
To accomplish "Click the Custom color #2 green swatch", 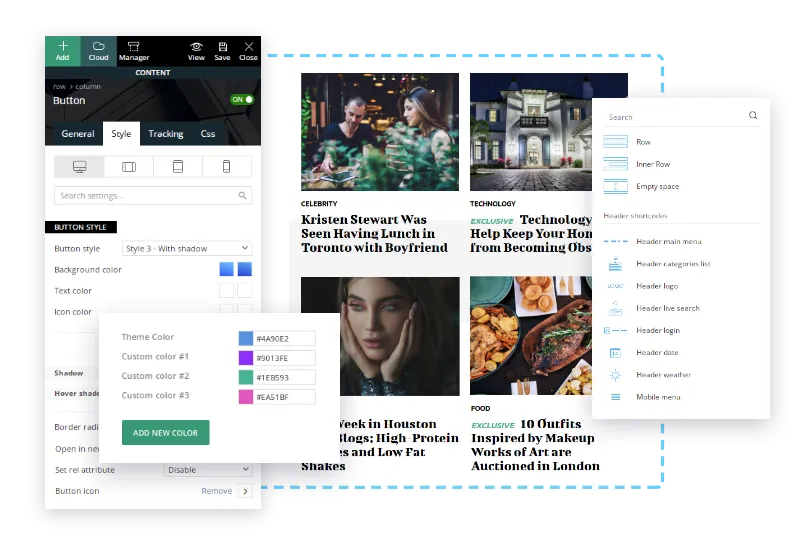I will (245, 378).
